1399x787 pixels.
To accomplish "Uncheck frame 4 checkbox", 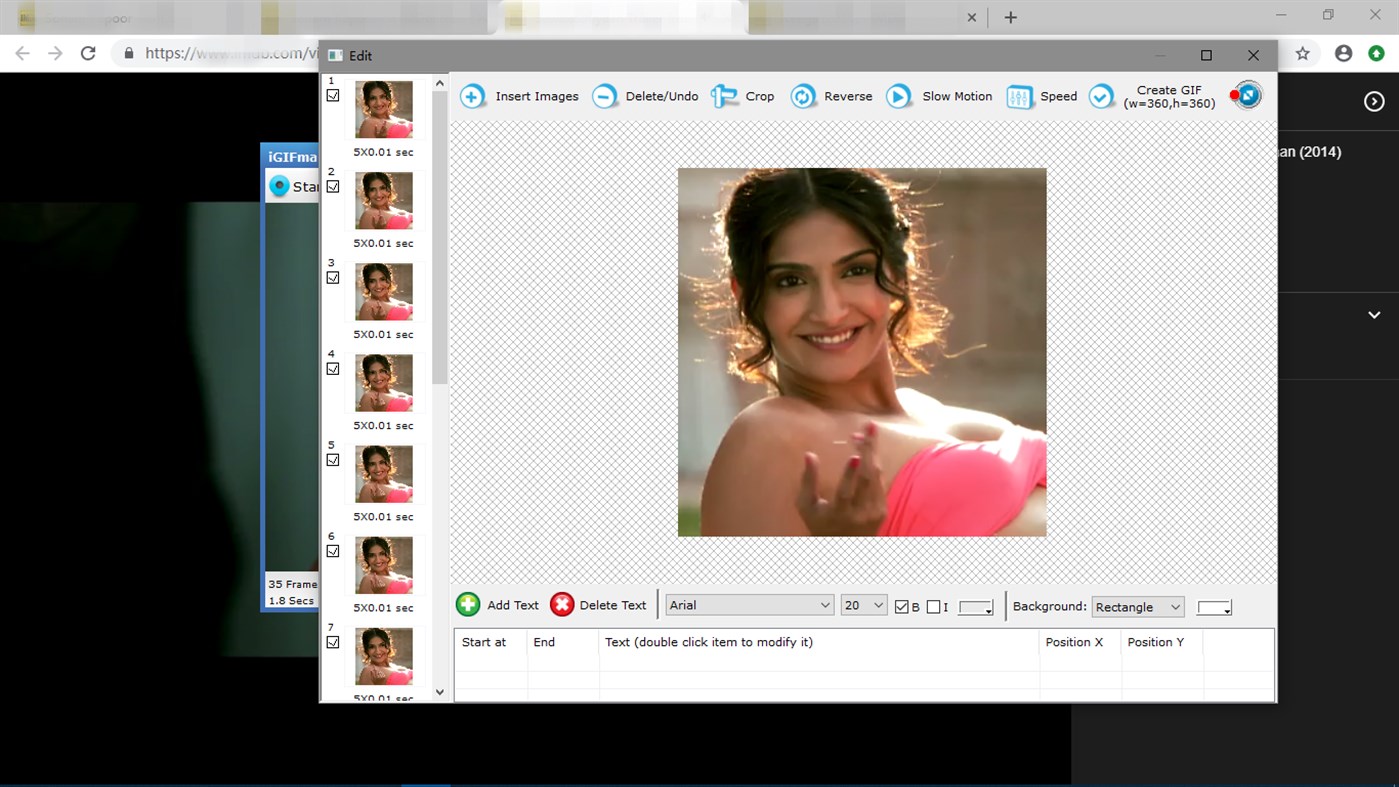I will (333, 368).
